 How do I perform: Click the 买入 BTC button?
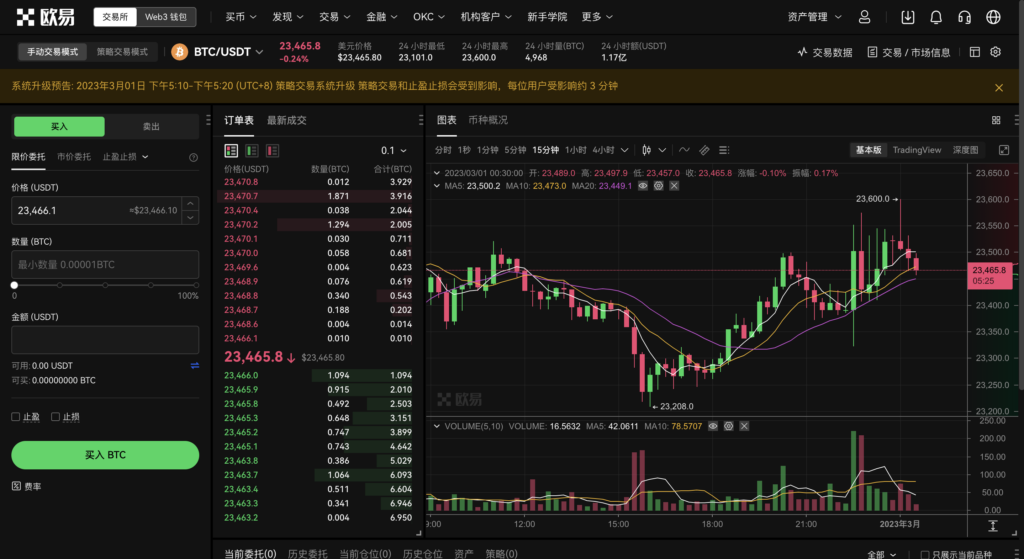tap(105, 455)
